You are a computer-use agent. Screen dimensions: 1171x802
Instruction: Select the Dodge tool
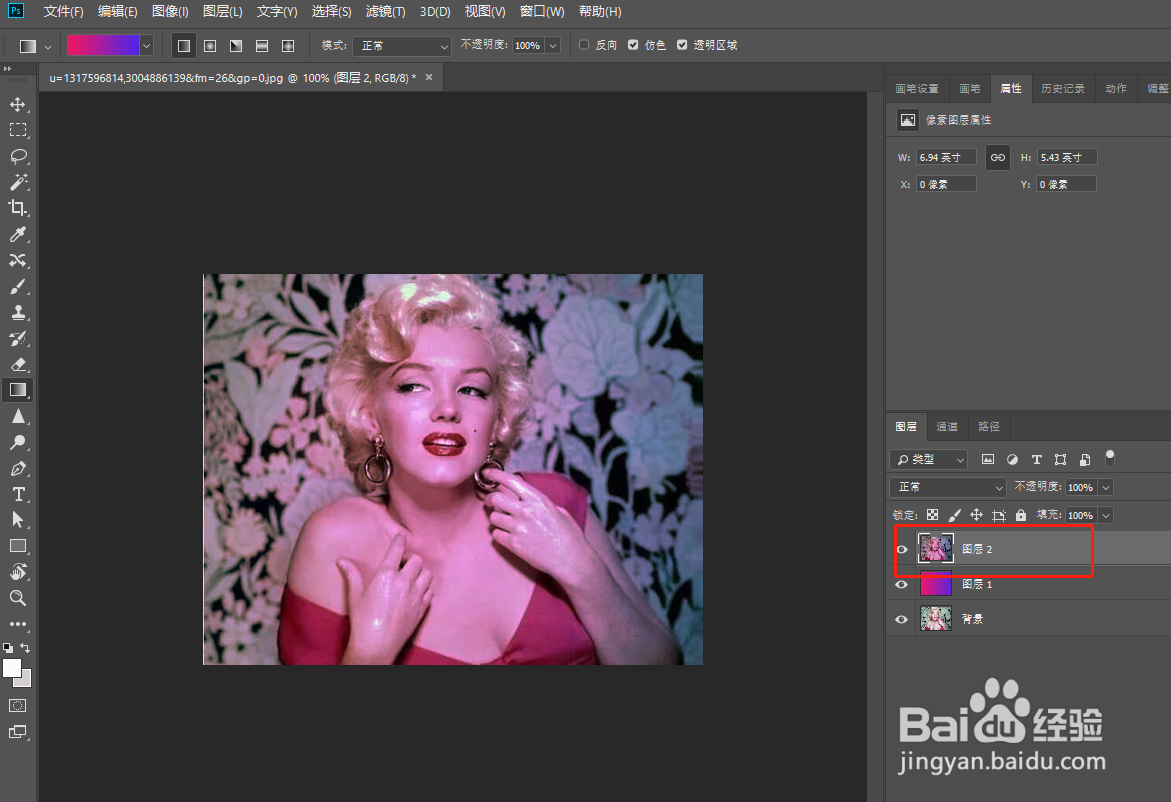pos(18,442)
